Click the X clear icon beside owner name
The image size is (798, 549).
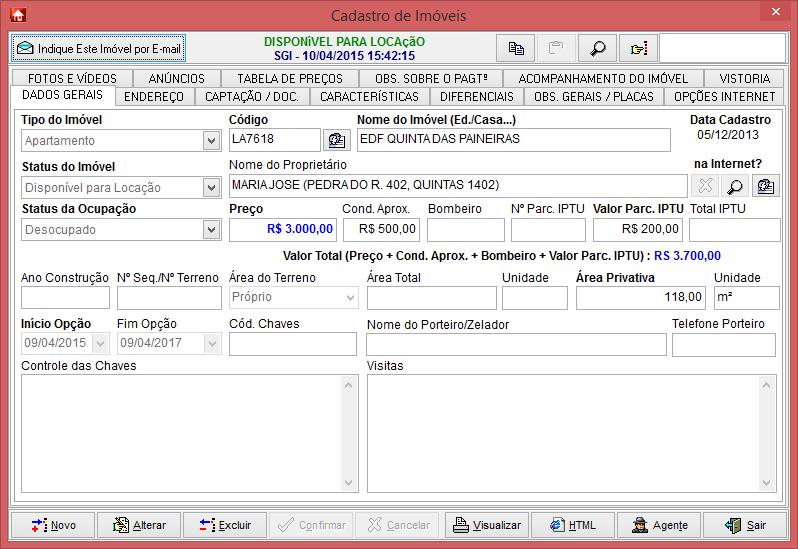pos(705,186)
